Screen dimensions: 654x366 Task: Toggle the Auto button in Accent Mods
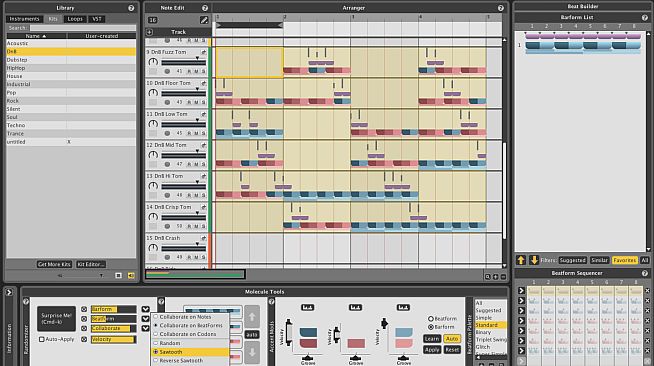pos(452,339)
